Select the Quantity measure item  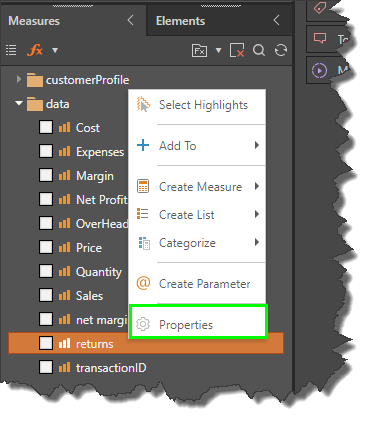tap(99, 272)
